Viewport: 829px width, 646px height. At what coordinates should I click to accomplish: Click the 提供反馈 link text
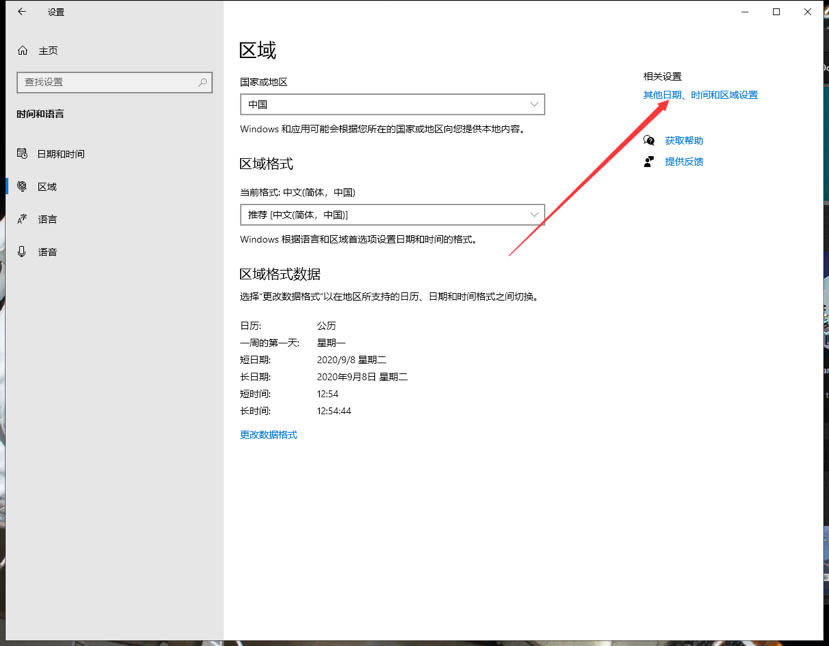(x=684, y=161)
